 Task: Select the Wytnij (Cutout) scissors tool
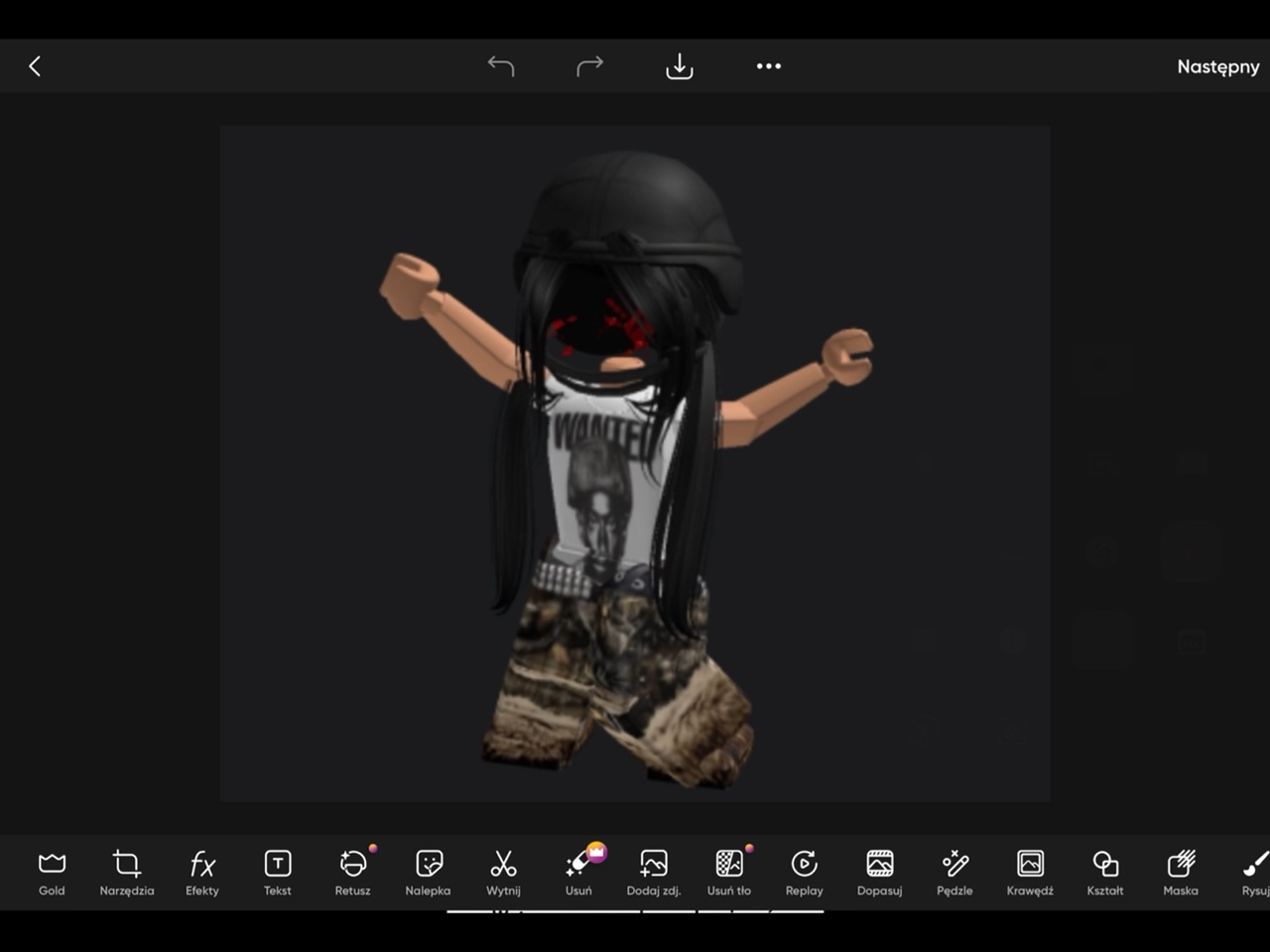pyautogui.click(x=503, y=871)
